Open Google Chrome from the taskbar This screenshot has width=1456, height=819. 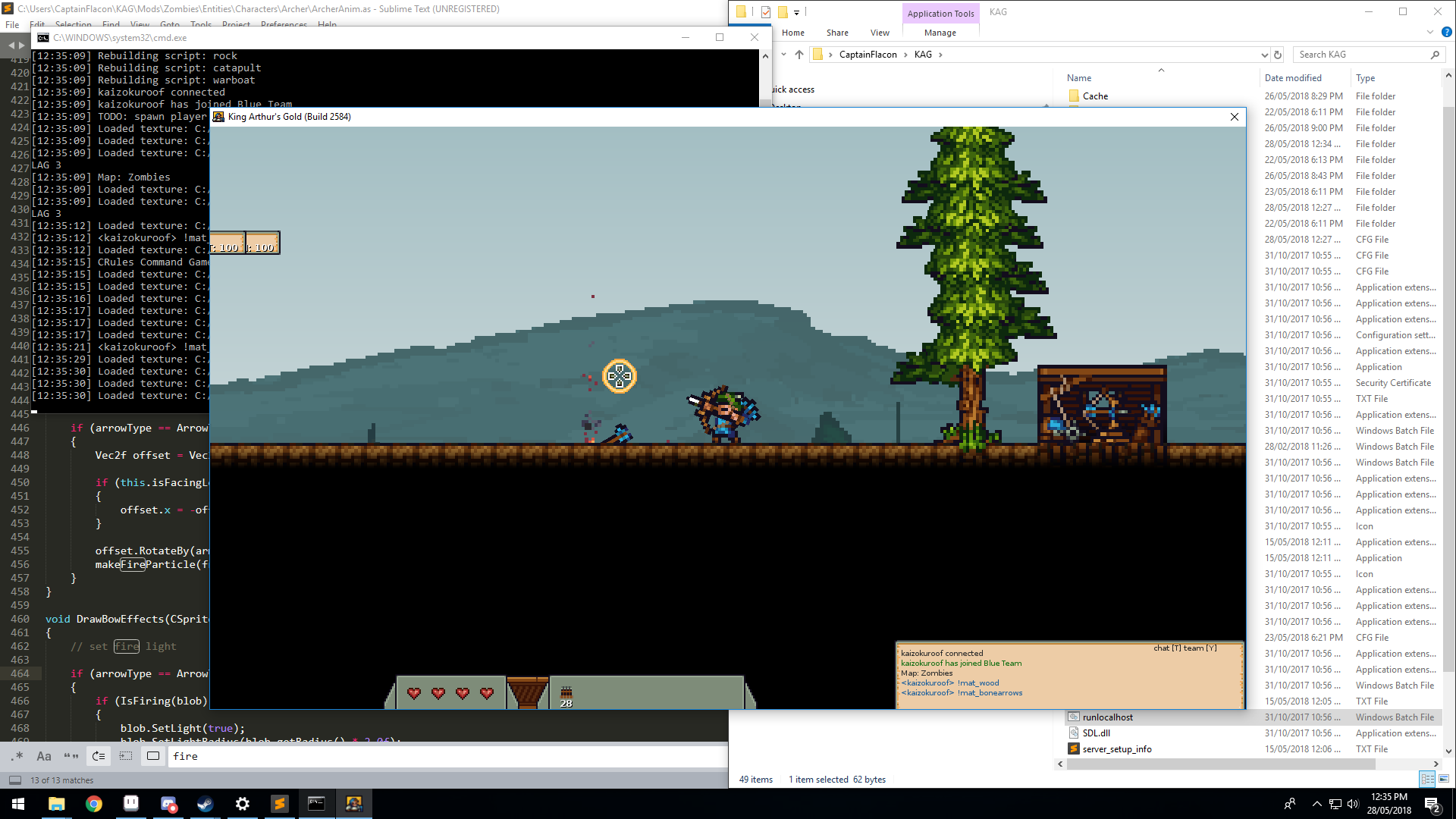click(x=93, y=804)
